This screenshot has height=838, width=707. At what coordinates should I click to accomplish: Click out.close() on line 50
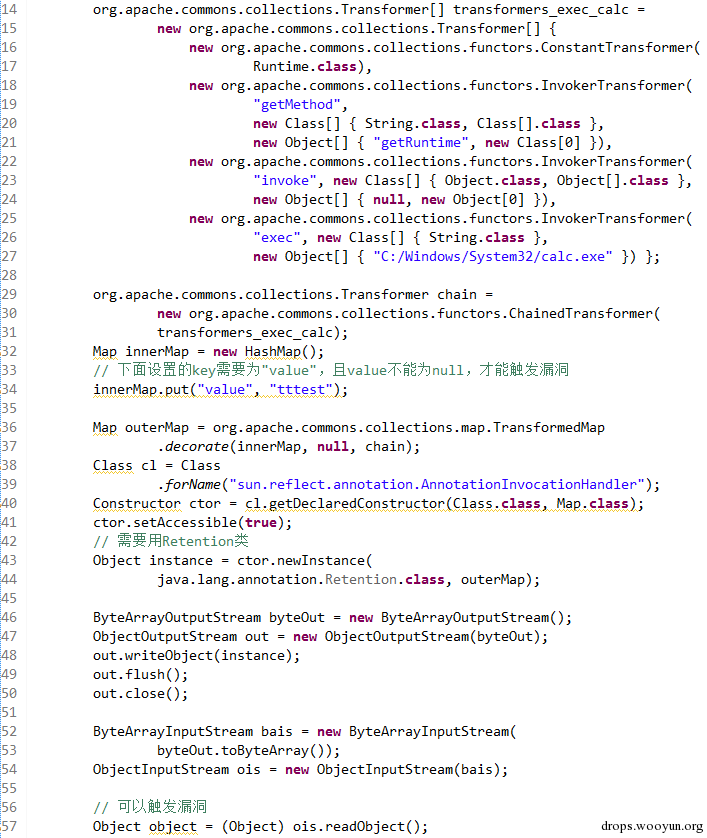(137, 694)
